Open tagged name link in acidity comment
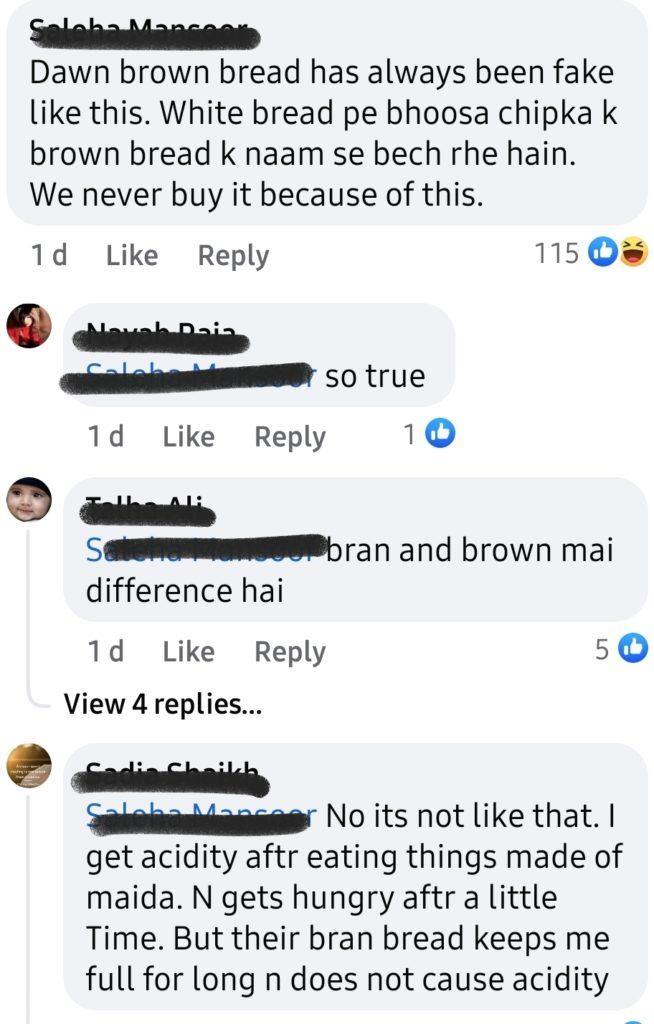654x1024 pixels. (x=201, y=816)
